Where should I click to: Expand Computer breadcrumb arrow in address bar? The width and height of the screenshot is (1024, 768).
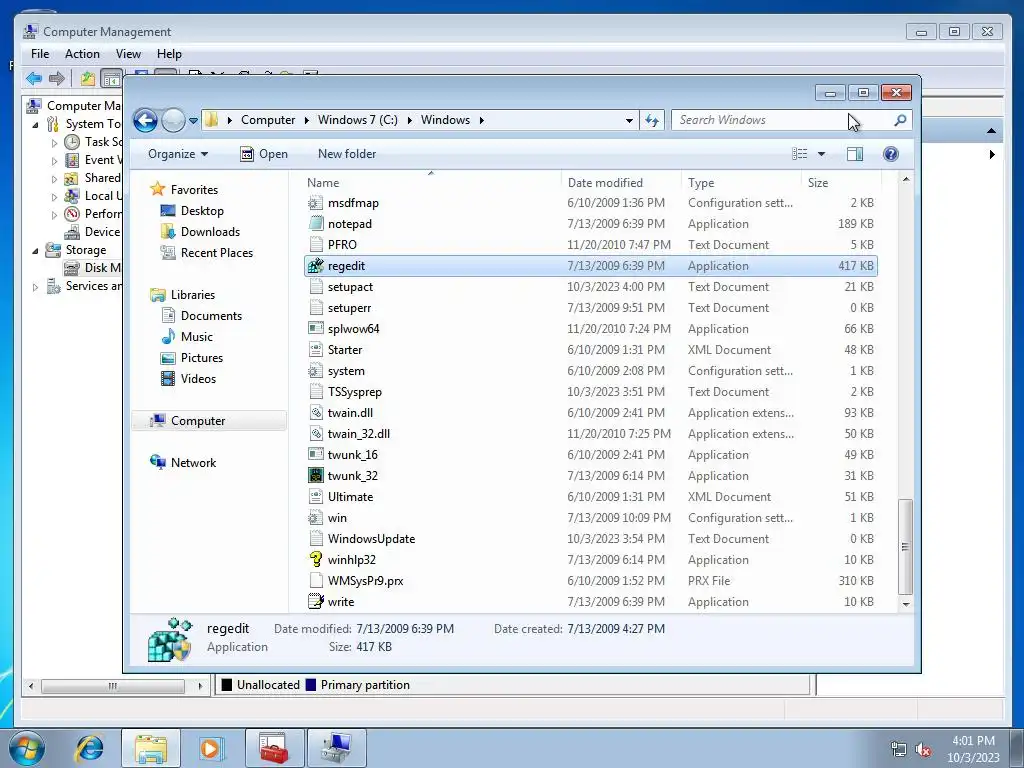click(x=306, y=120)
